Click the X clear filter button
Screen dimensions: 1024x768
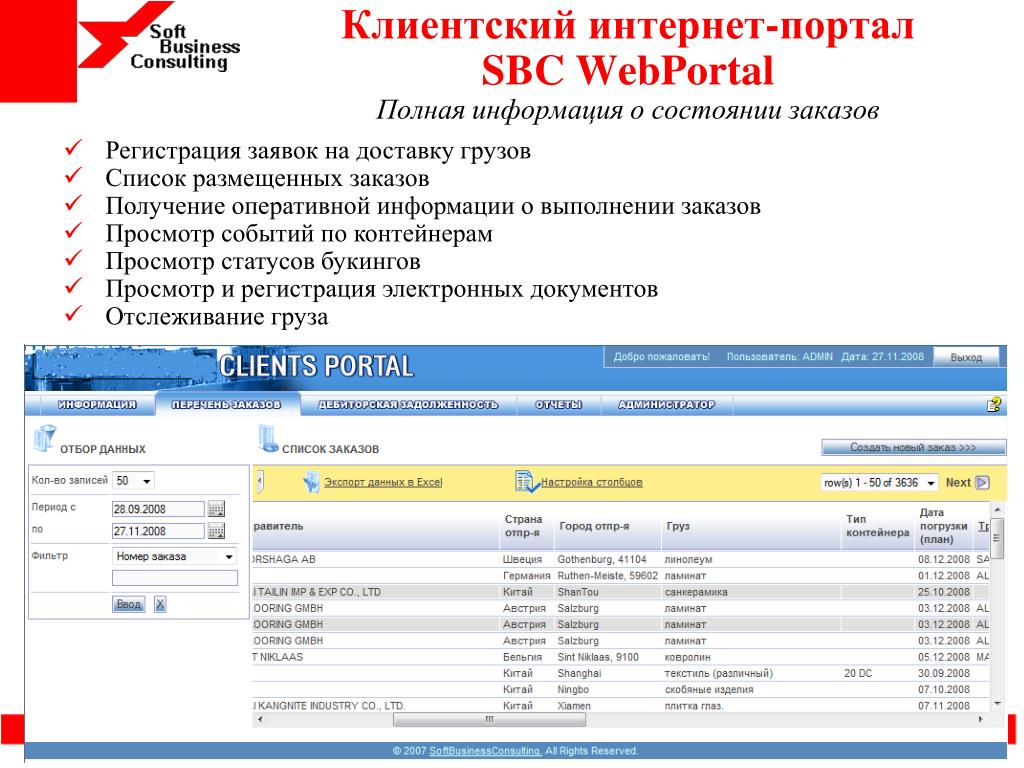coord(160,604)
